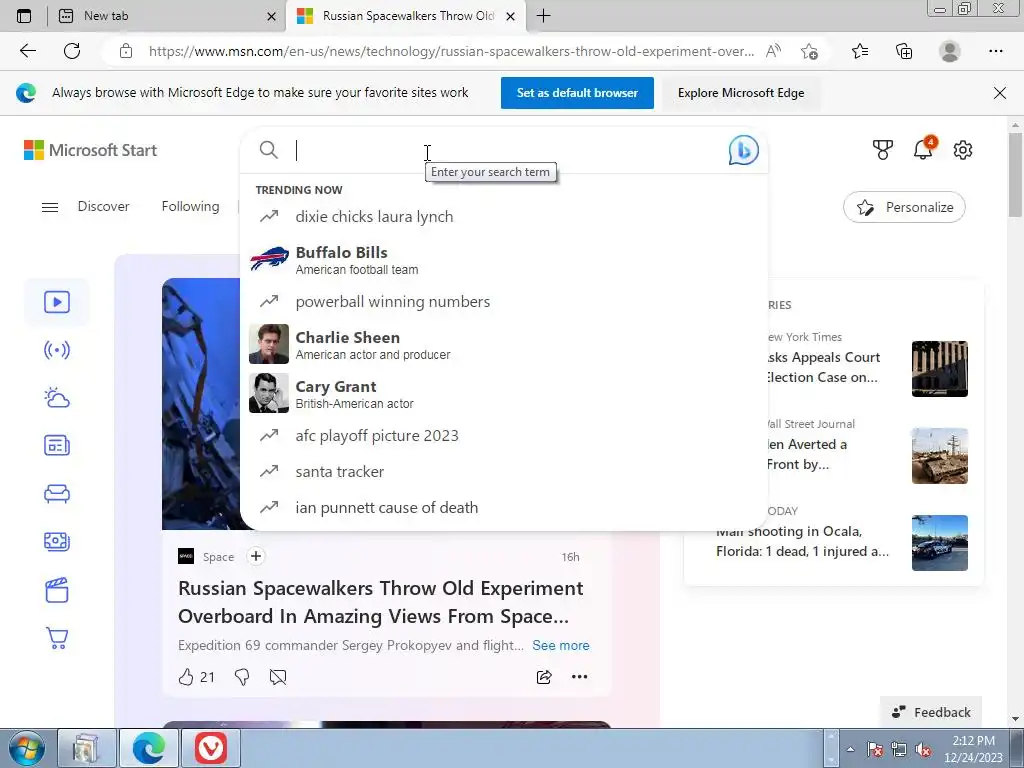Open the movie clapperboard sidebar icon
Viewport: 1024px width, 768px height.
coord(57,590)
